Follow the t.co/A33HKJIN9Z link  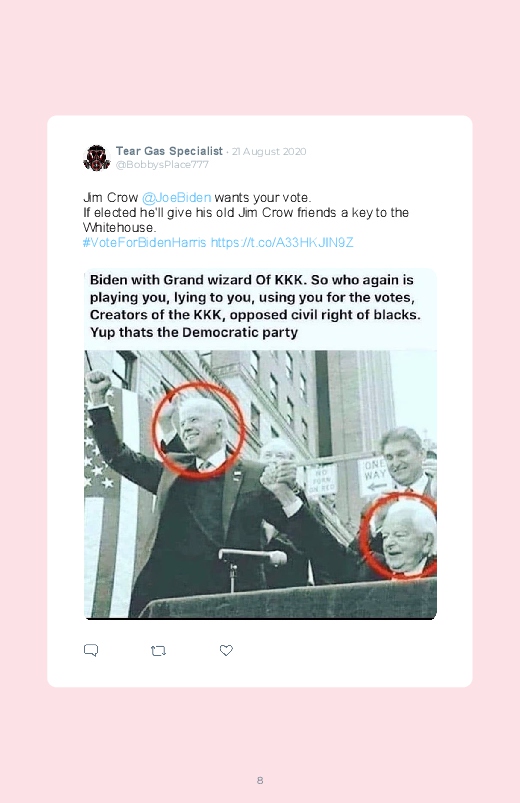coord(282,242)
